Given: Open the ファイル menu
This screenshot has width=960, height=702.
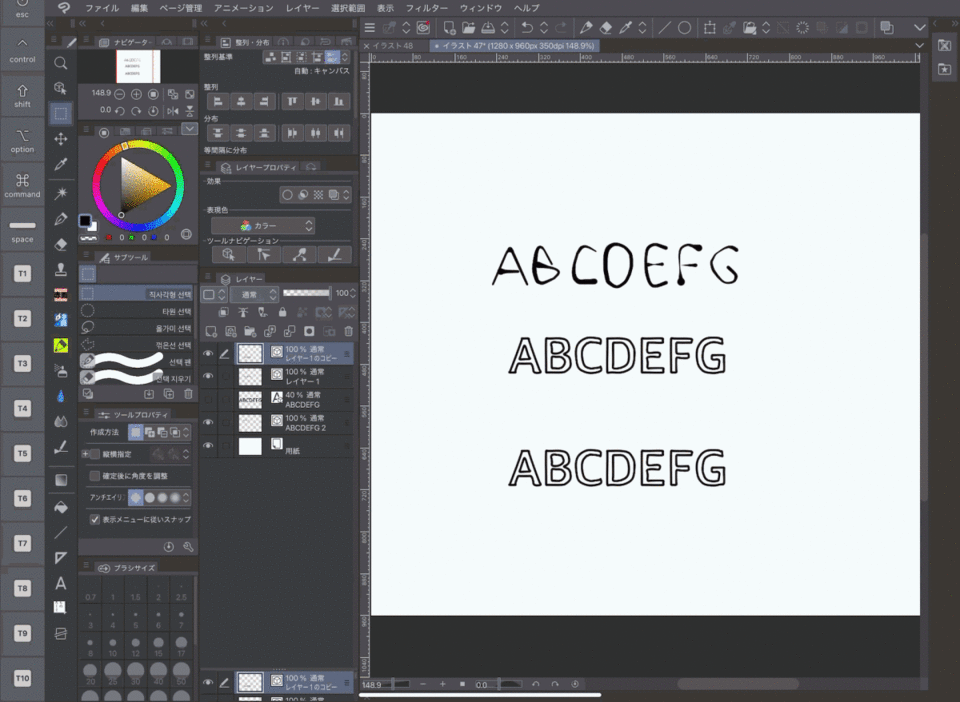Looking at the screenshot, I should (x=102, y=8).
